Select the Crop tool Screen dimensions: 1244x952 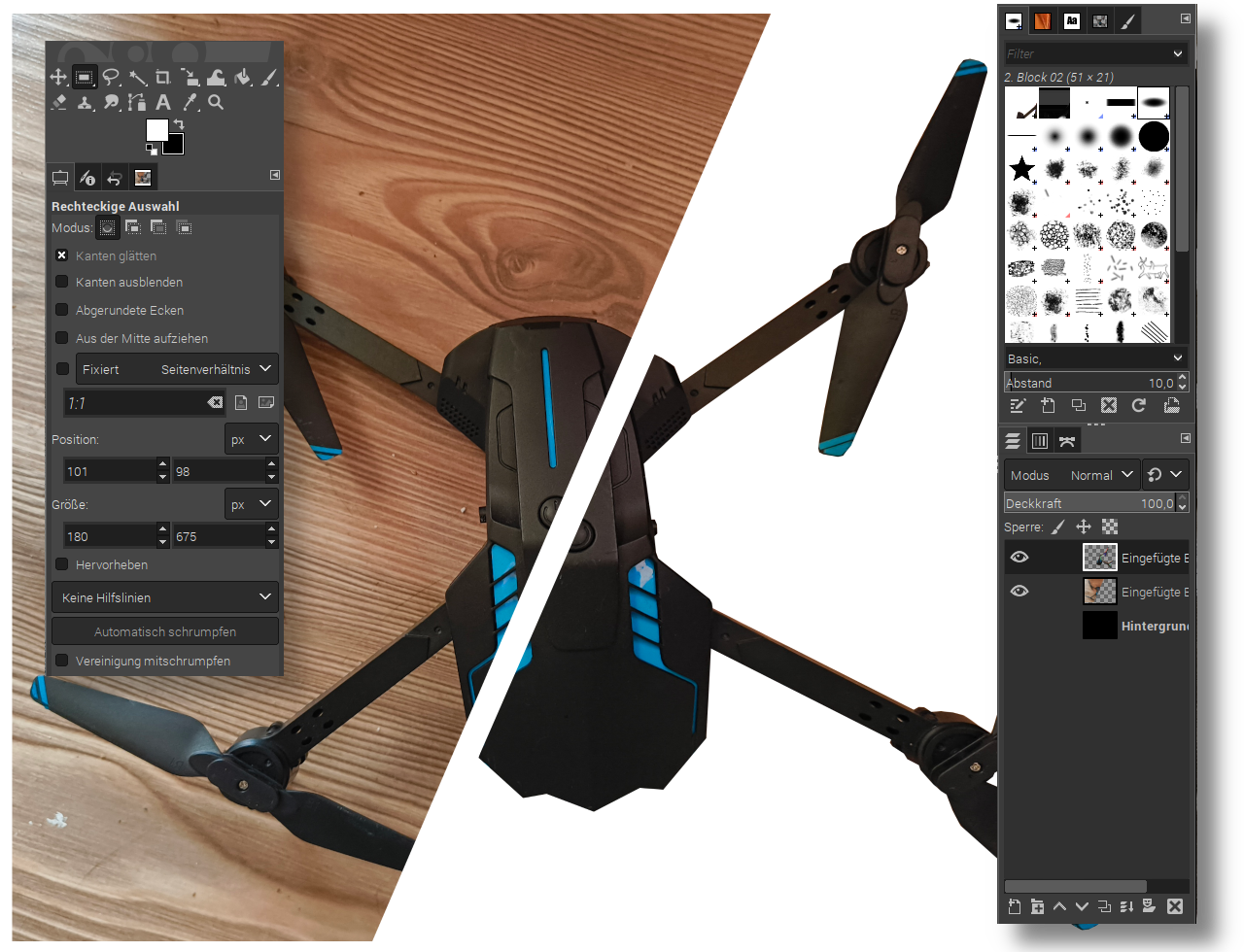tap(163, 77)
